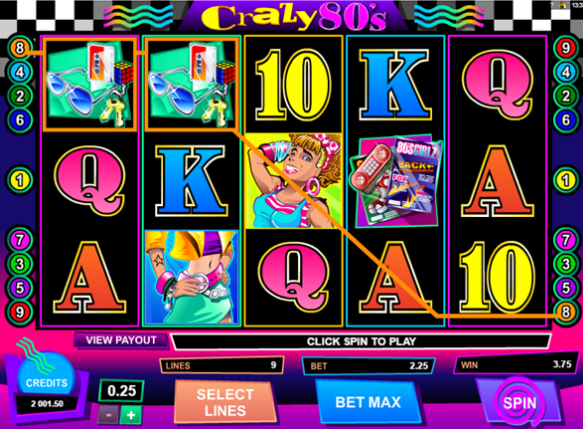Click the BET amount display showing 2.25
This screenshot has width=583, height=429.
tap(368, 366)
